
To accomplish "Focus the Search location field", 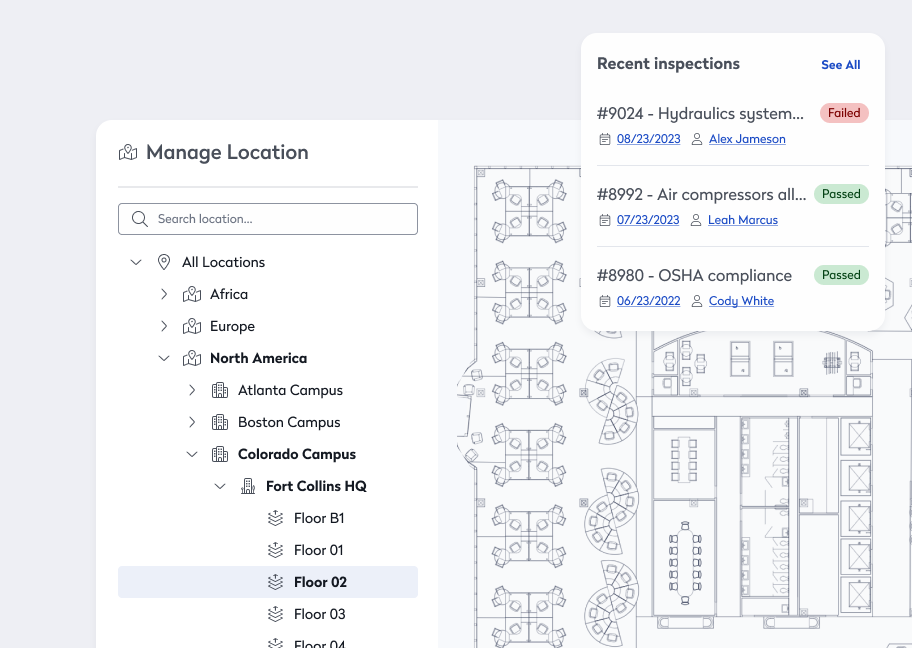I will pyautogui.click(x=268, y=219).
